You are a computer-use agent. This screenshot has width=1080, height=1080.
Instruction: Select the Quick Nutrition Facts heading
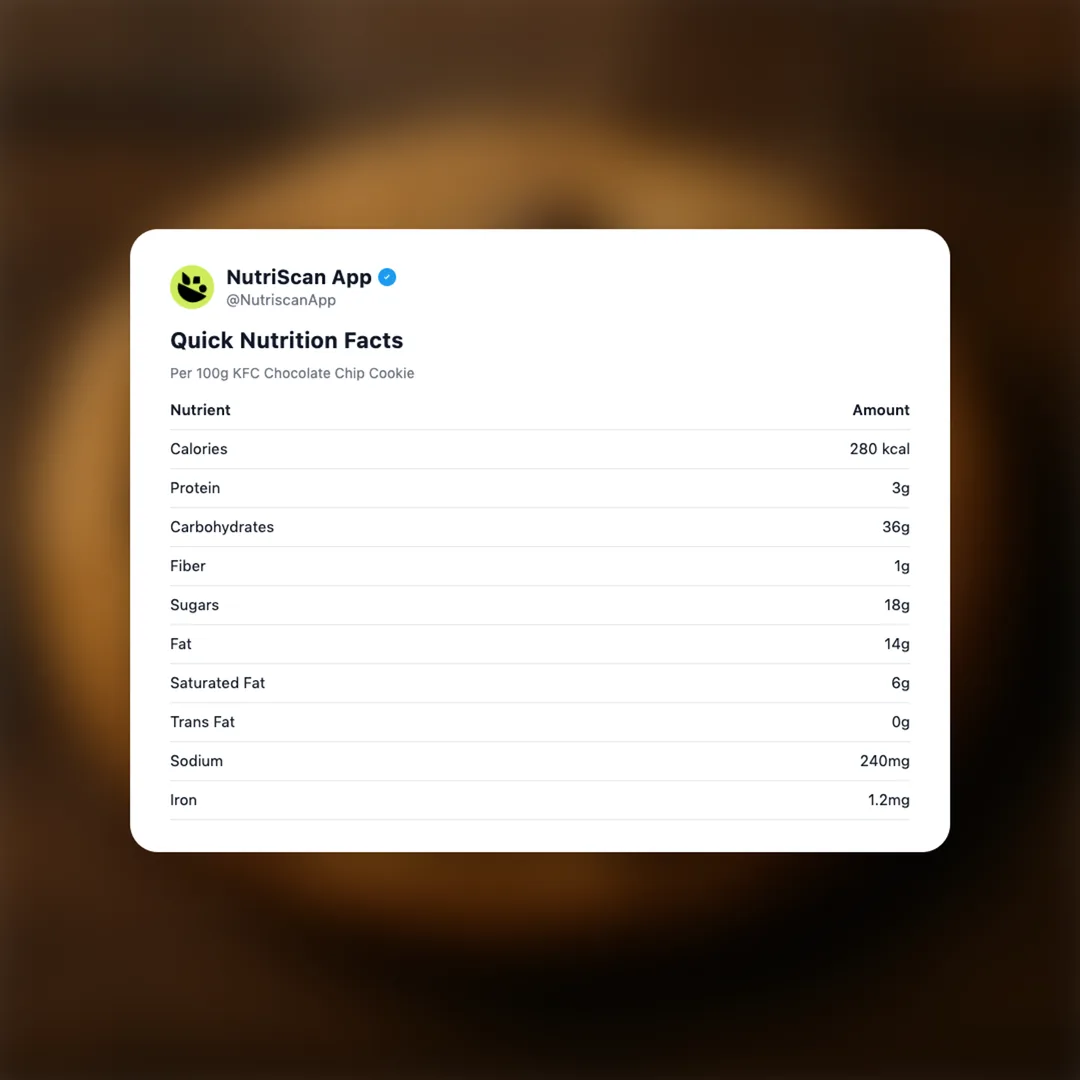coord(286,340)
